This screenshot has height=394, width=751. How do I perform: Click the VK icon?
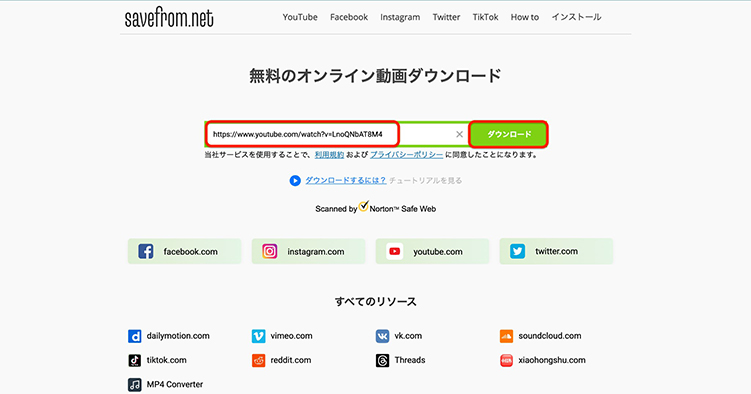coord(382,336)
